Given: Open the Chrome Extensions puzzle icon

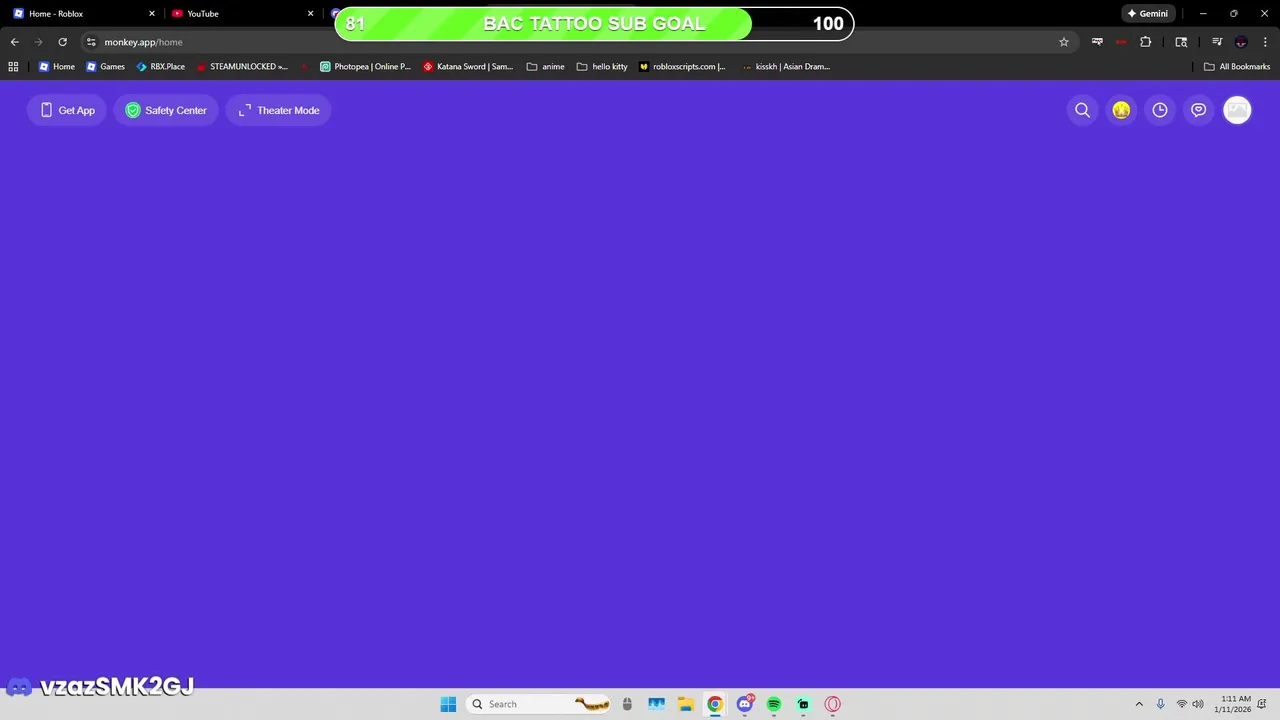Looking at the screenshot, I should 1146,42.
